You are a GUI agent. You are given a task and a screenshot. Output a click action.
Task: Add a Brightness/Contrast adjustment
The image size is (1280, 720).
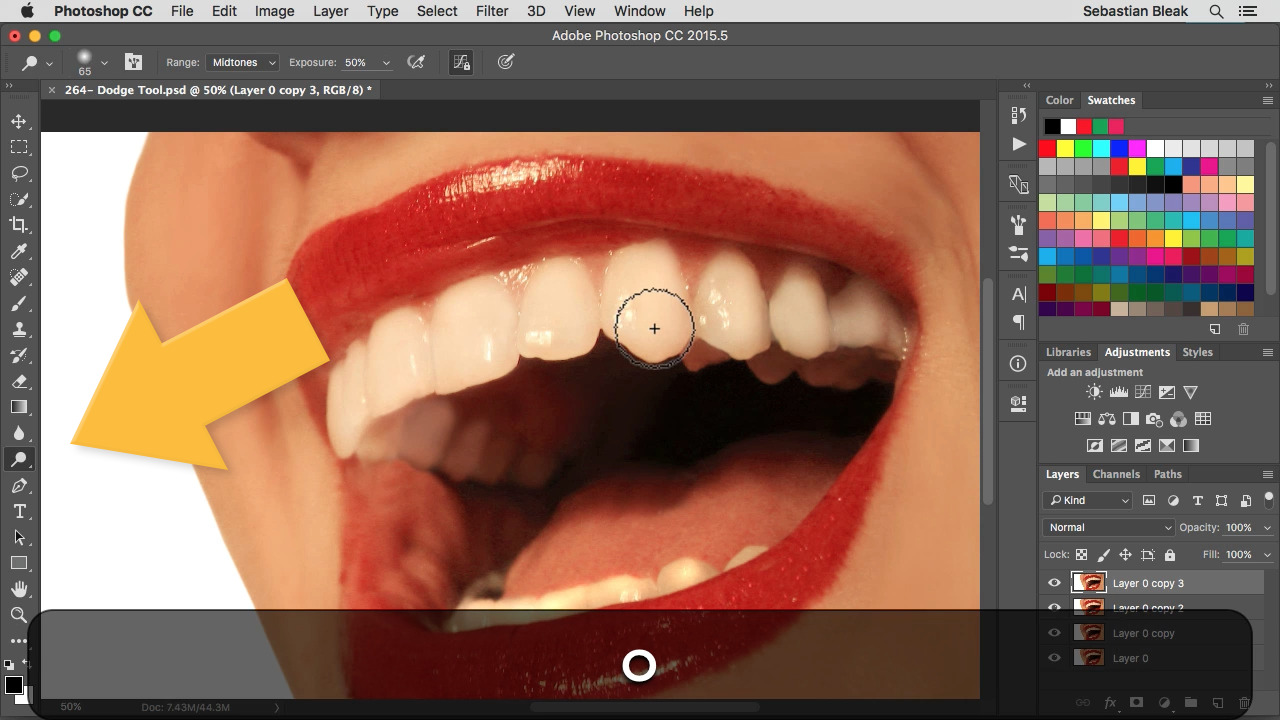point(1095,393)
